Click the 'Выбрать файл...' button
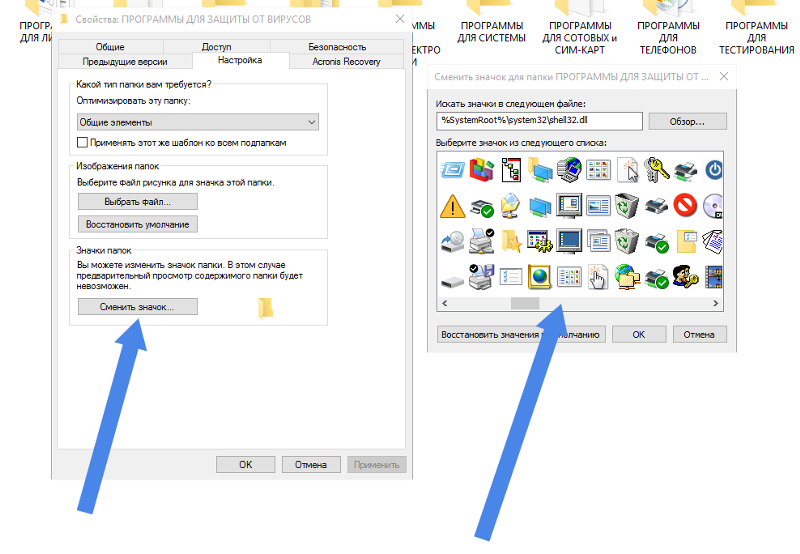The width and height of the screenshot is (800, 554). (x=138, y=202)
